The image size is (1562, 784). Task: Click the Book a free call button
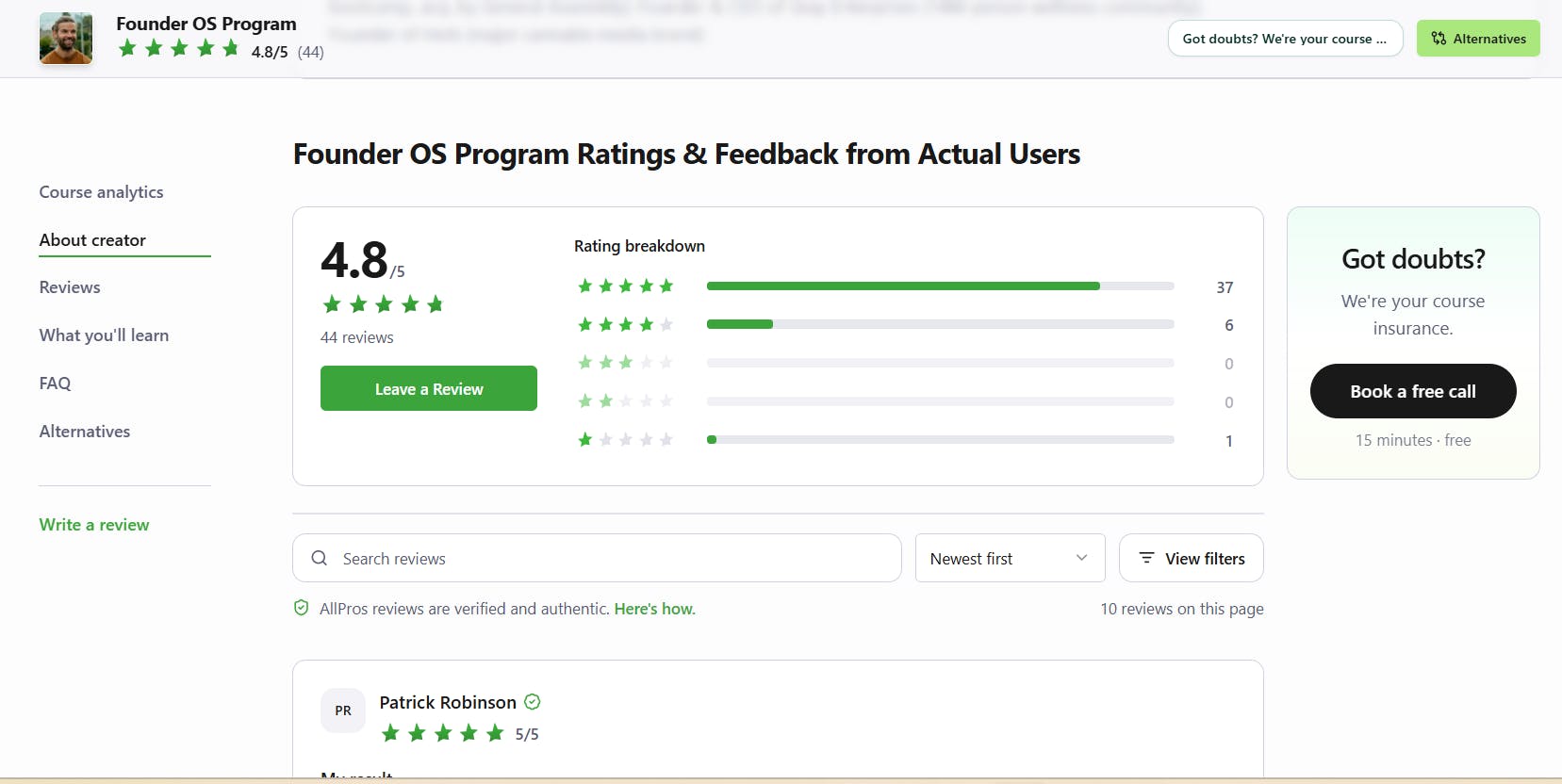[1413, 391]
